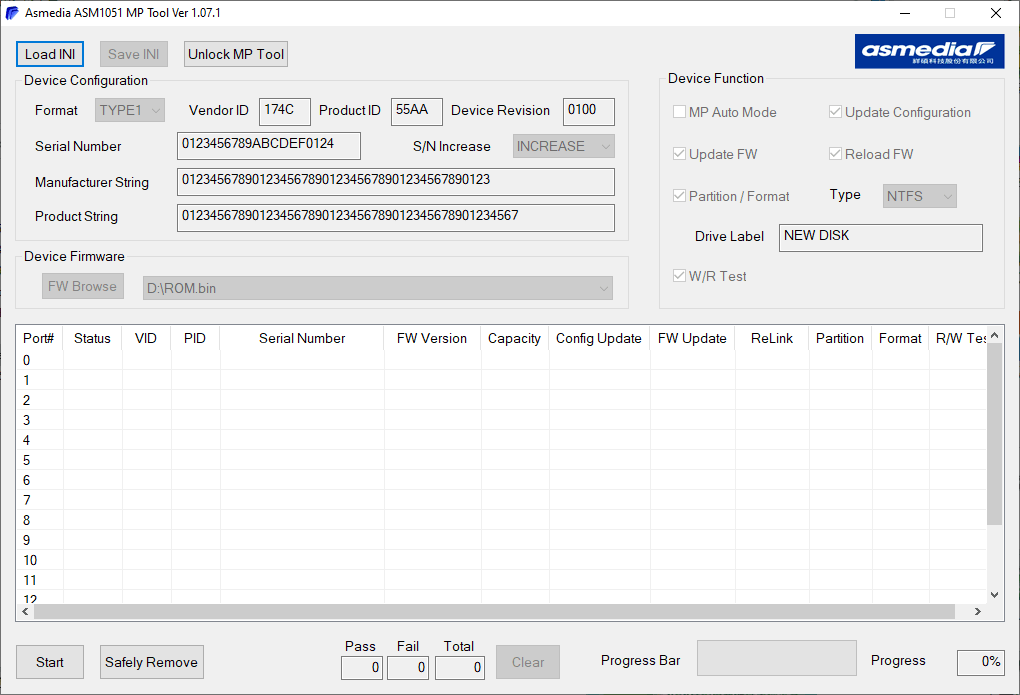Click the horizontal scroll left arrow
The width and height of the screenshot is (1020, 695).
pyautogui.click(x=25, y=612)
